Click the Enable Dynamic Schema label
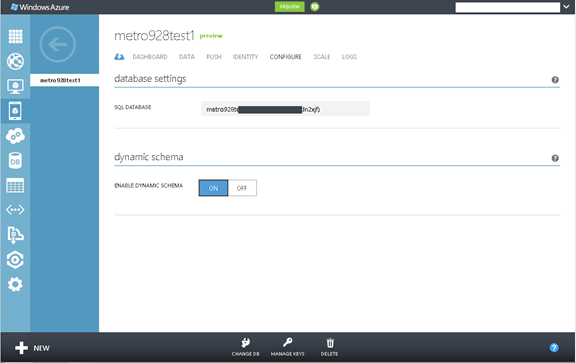This screenshot has height=363, width=576. click(148, 186)
